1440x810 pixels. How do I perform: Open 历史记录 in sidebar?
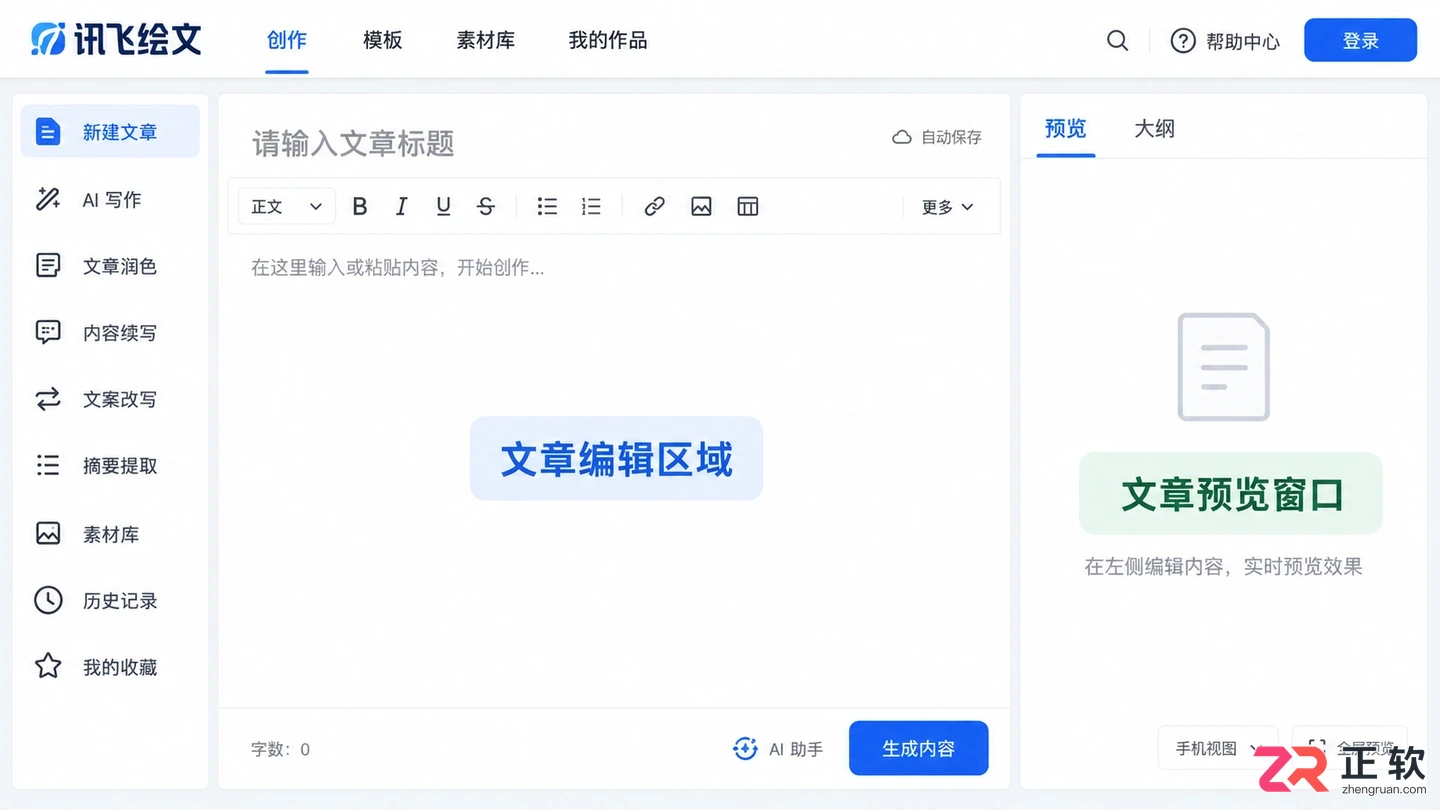110,601
